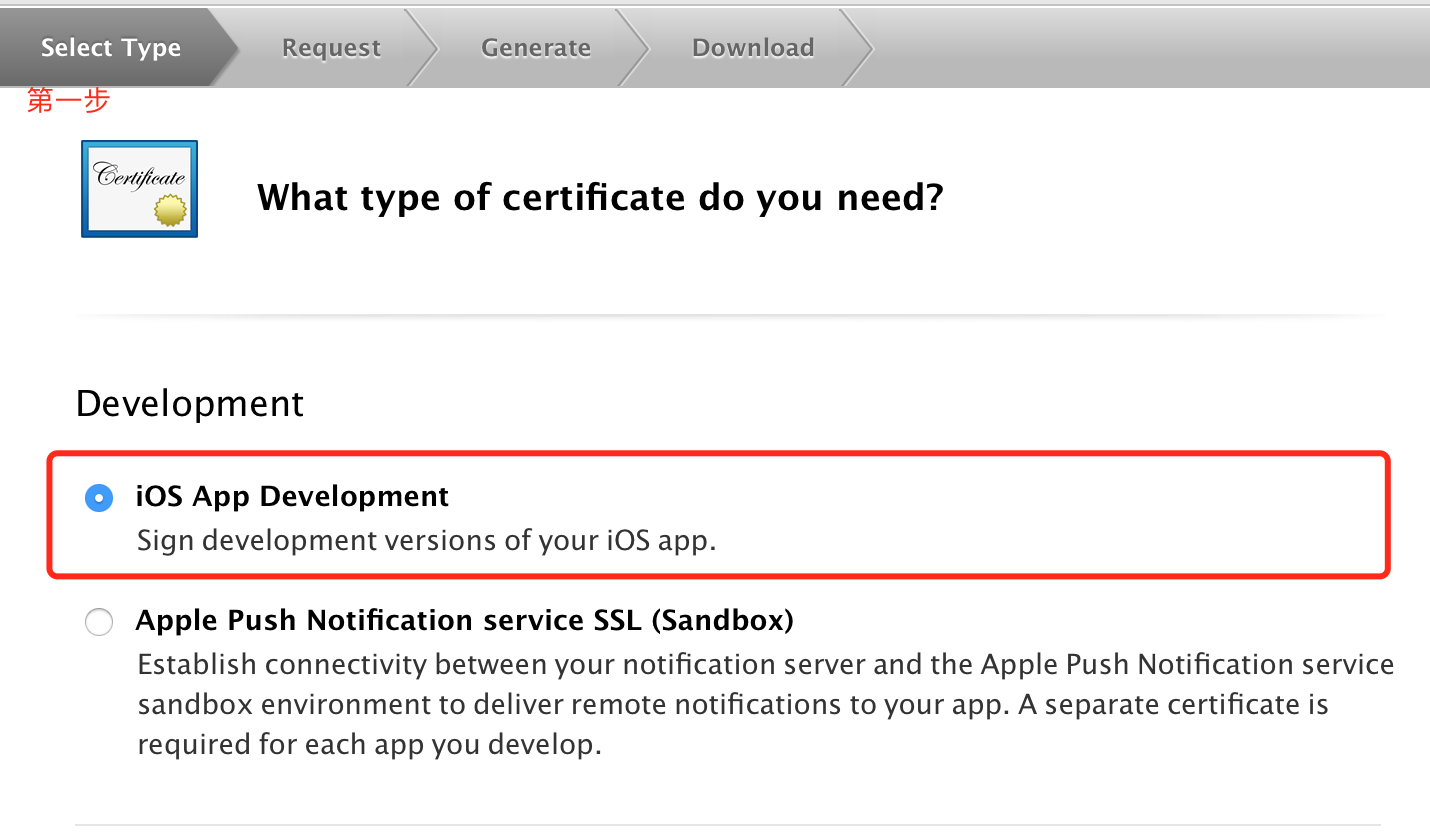
Task: Click the Certificate icon image
Action: tap(139, 189)
